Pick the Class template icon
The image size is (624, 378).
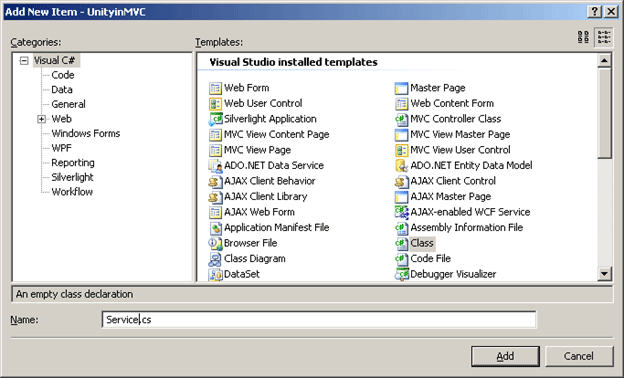pos(402,243)
